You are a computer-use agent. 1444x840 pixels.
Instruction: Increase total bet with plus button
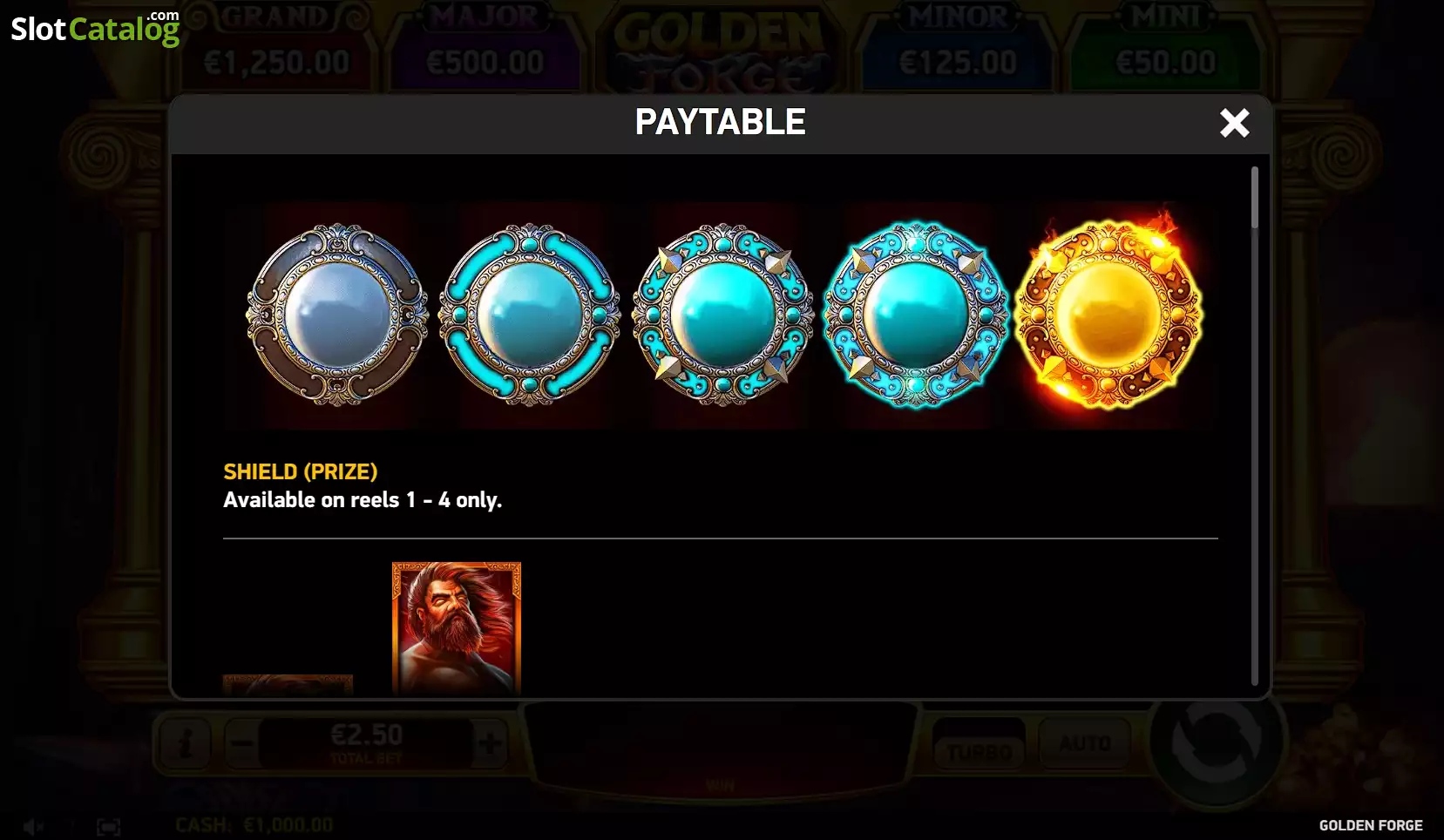click(x=490, y=744)
